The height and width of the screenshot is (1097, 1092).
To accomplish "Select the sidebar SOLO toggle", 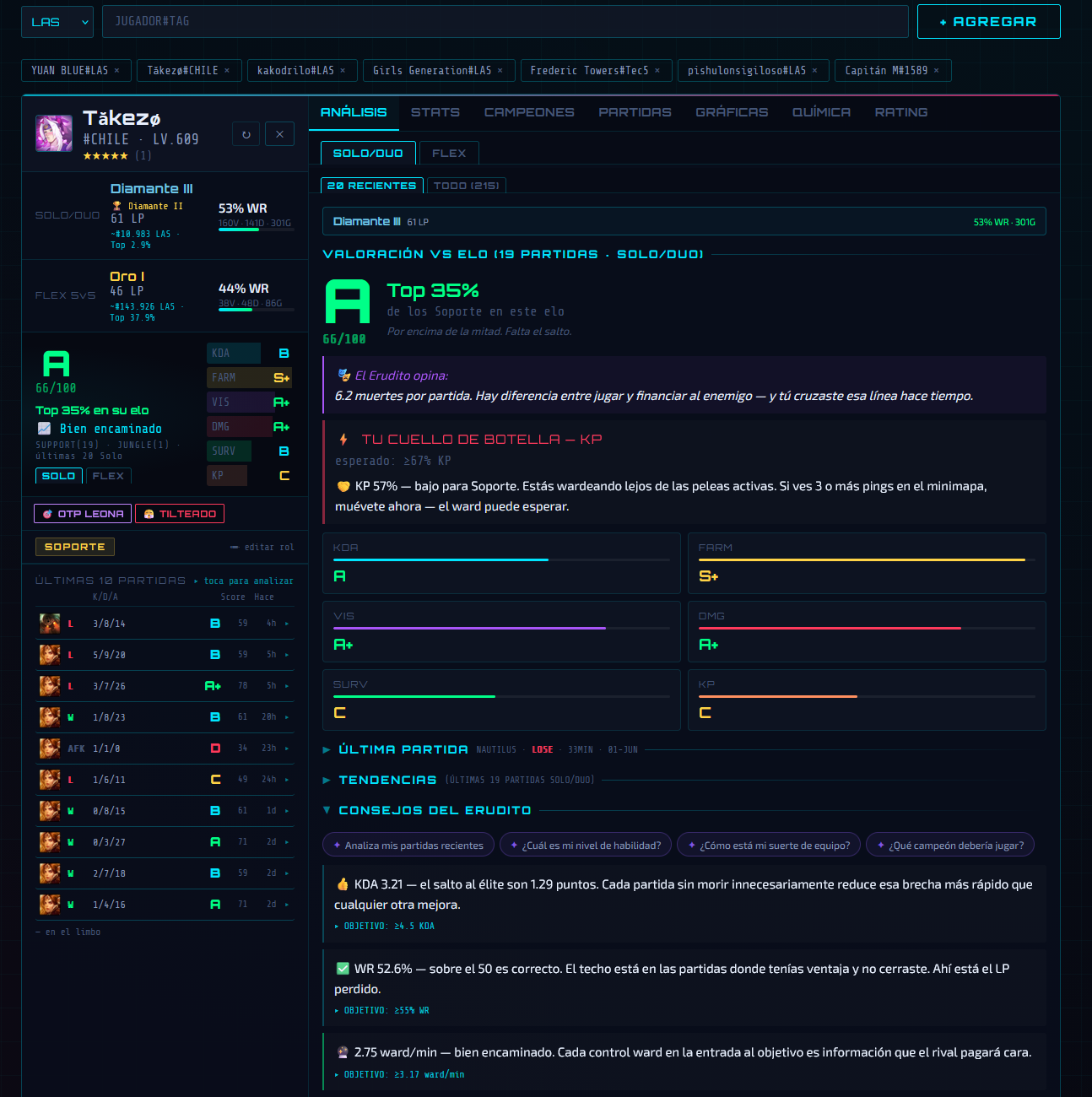I will [x=59, y=476].
